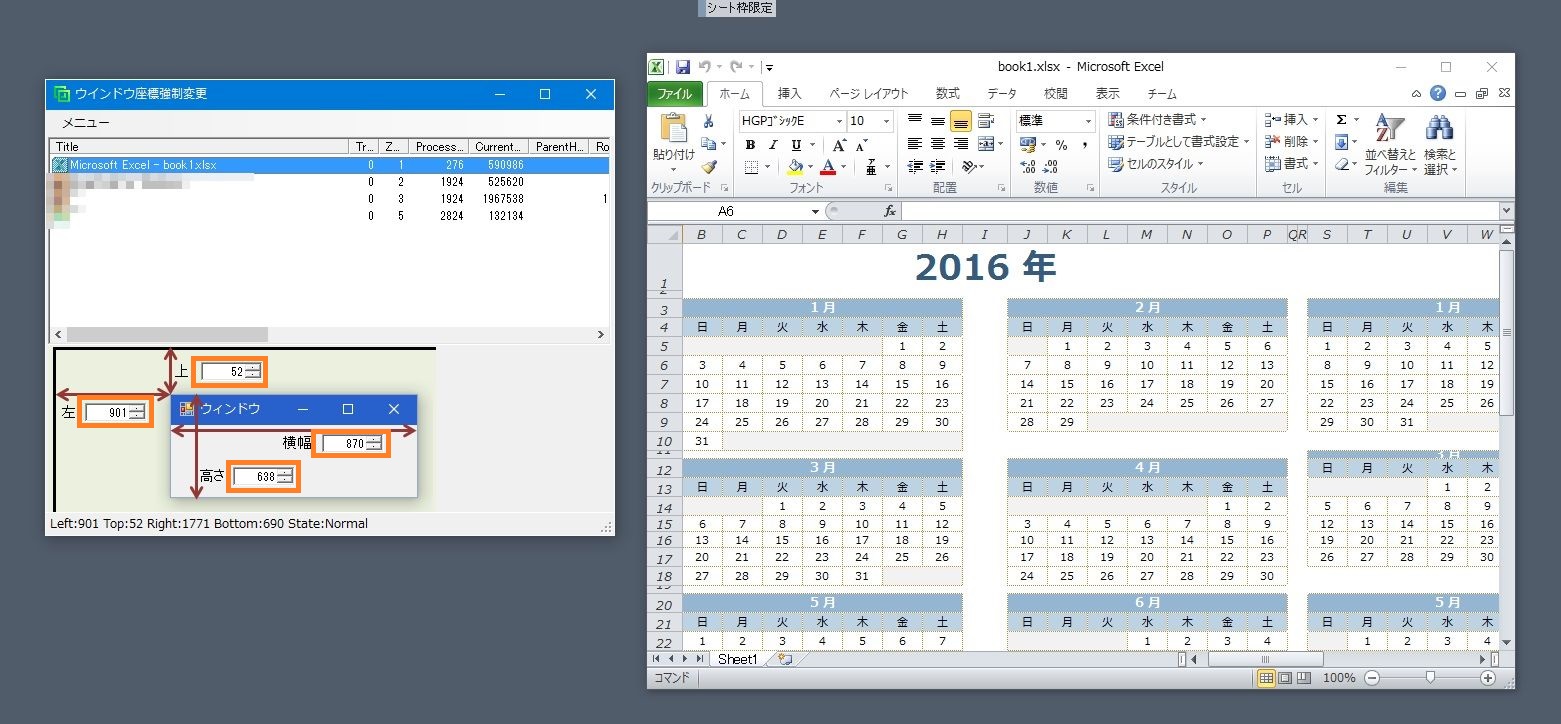Apply comma style number format
Screen dimensions: 1561x724
coord(1085,145)
